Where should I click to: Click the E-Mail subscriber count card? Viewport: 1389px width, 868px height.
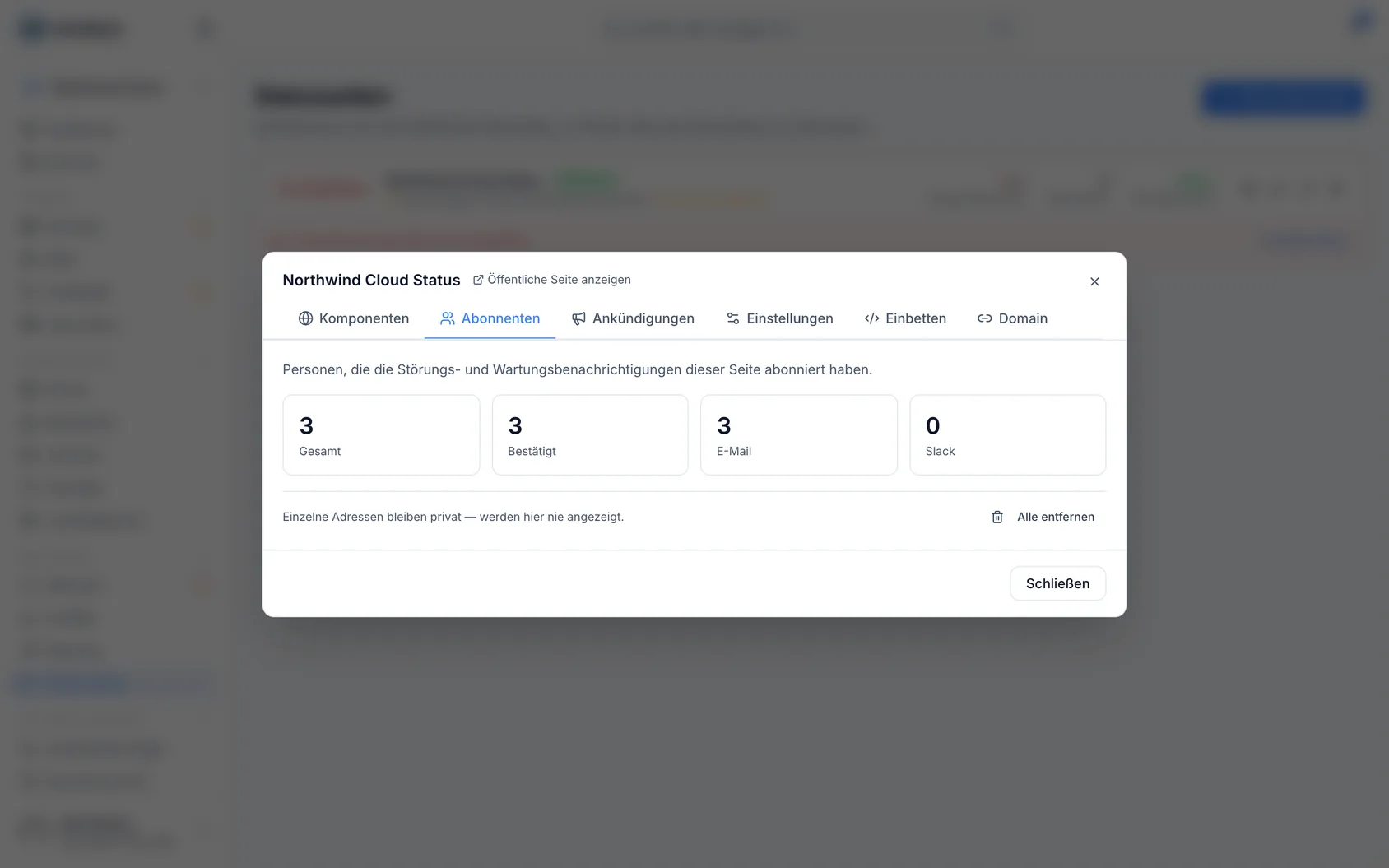point(798,435)
